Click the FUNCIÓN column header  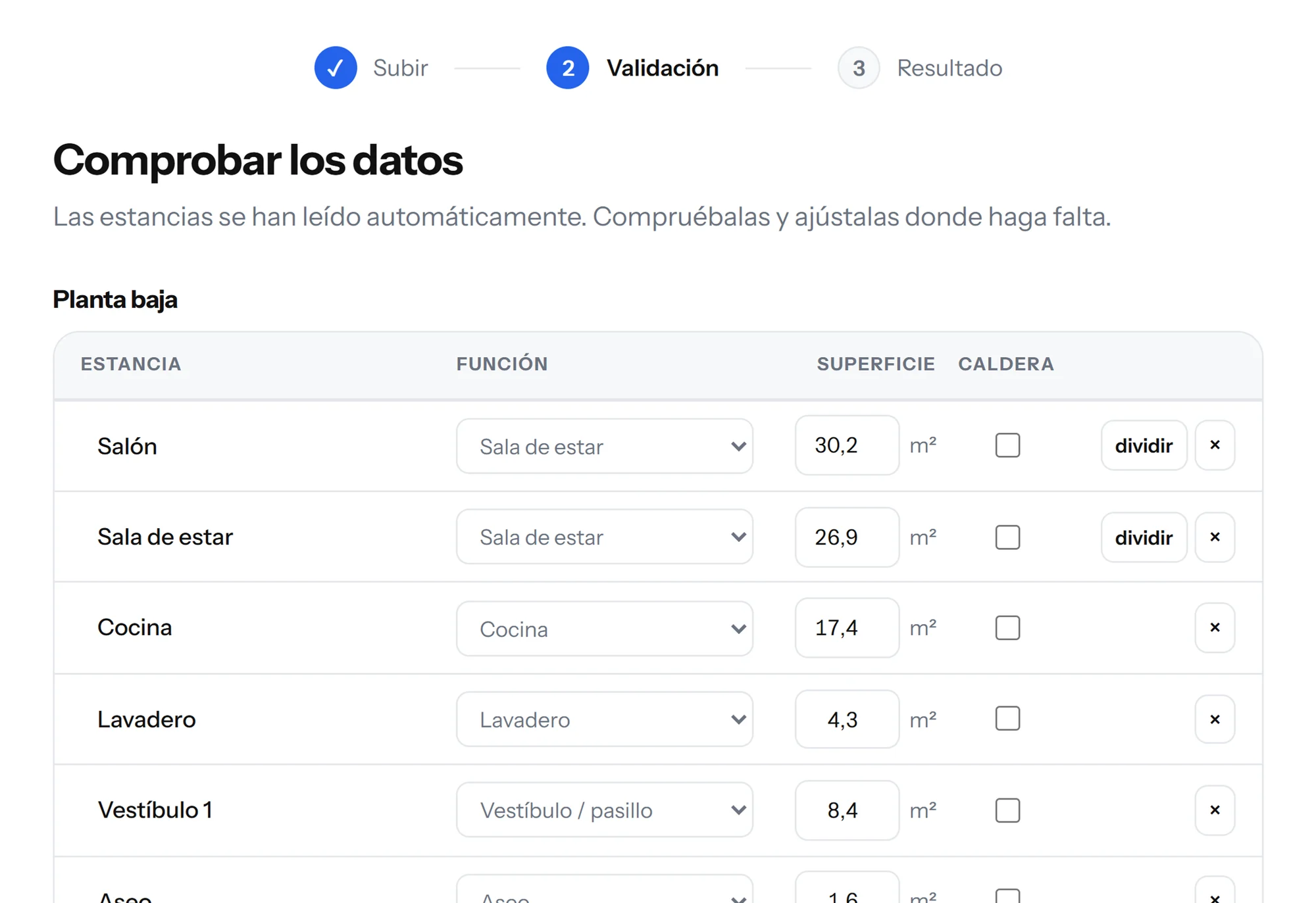tap(502, 364)
